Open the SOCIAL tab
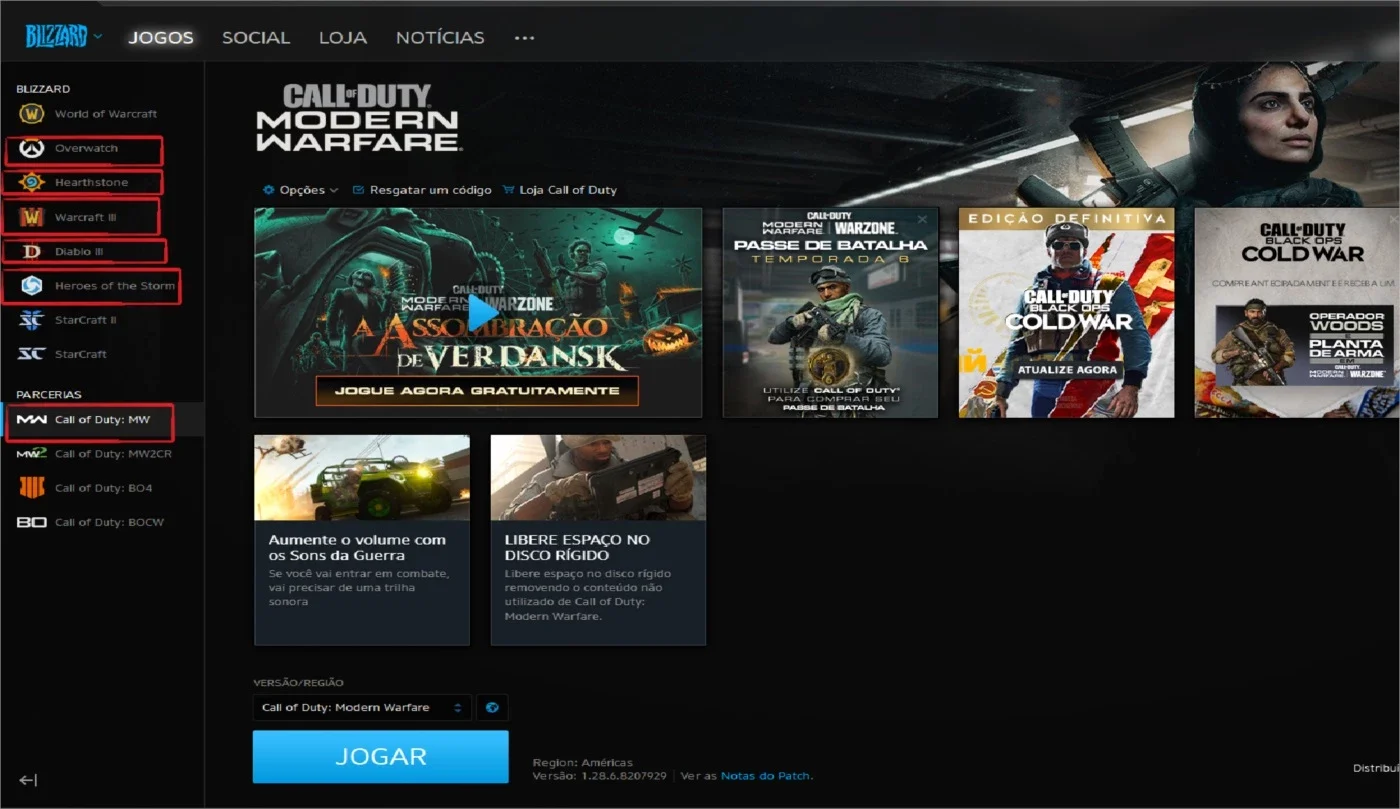The image size is (1400, 809). point(256,38)
